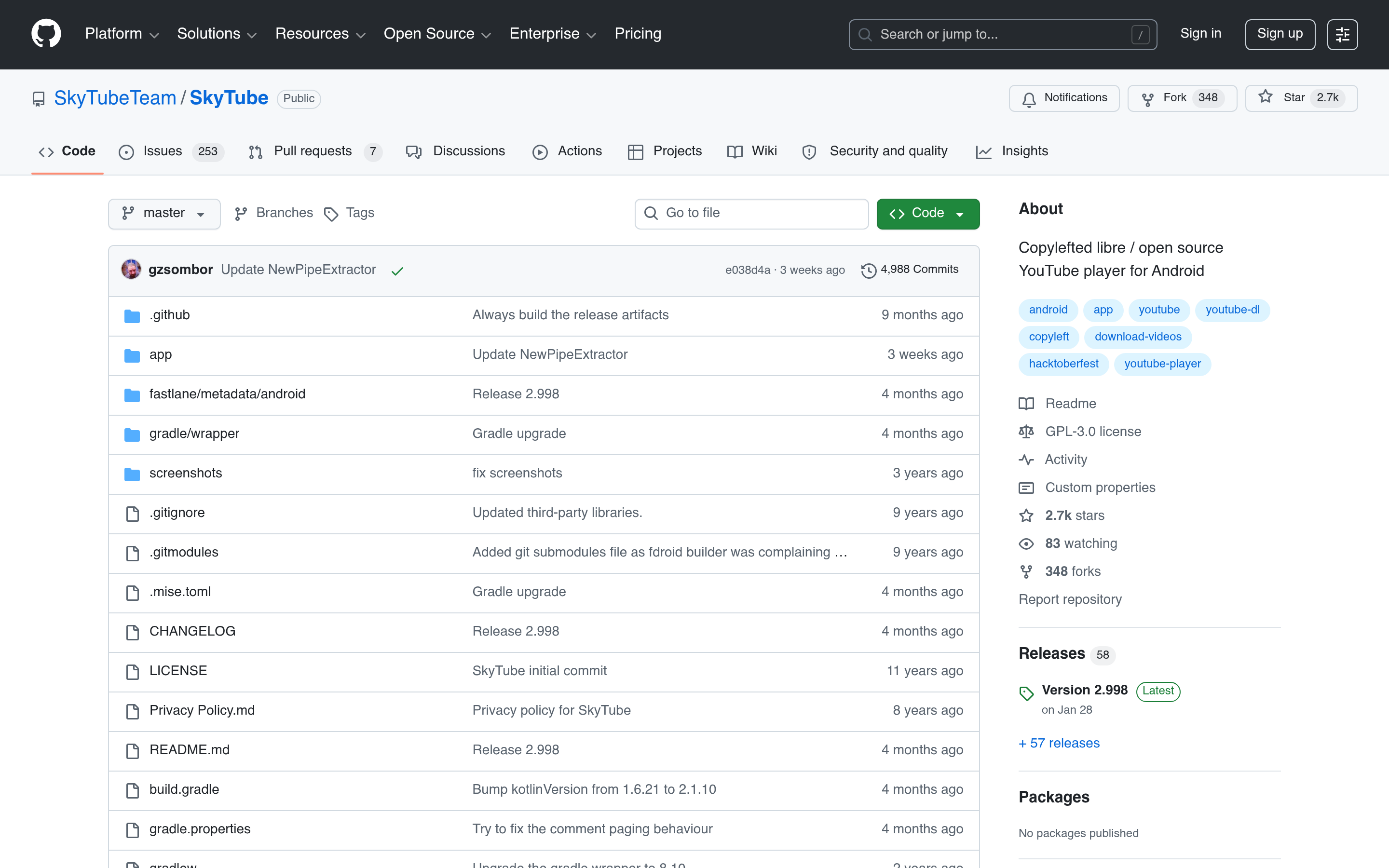Click the Sign up button
The width and height of the screenshot is (1389, 868).
[x=1280, y=34]
